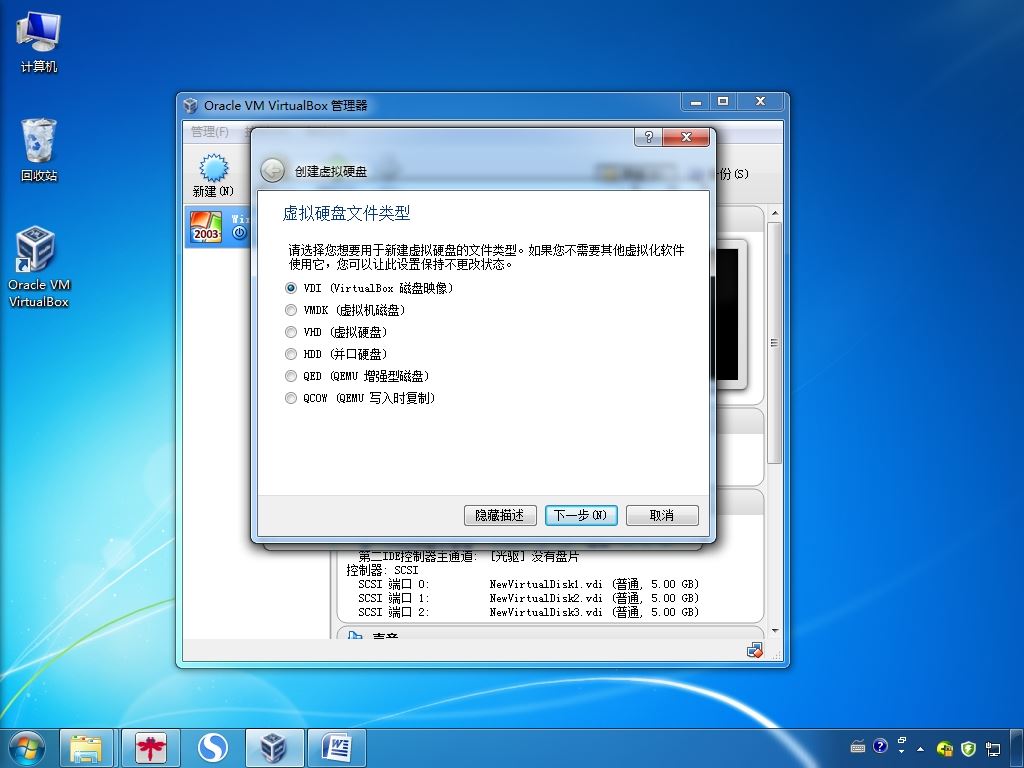This screenshot has height=768, width=1024.
Task: Click the VM preview thumbnail
Action: pyautogui.click(x=728, y=314)
